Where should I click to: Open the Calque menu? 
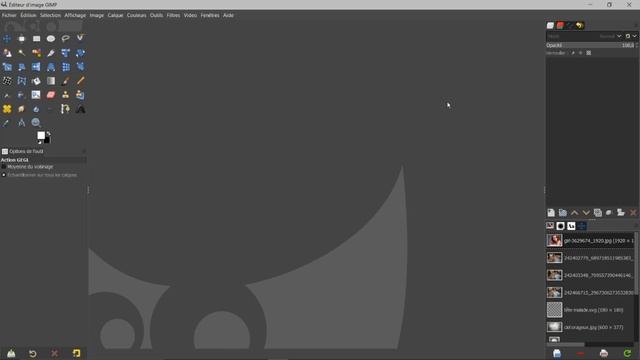tap(115, 15)
